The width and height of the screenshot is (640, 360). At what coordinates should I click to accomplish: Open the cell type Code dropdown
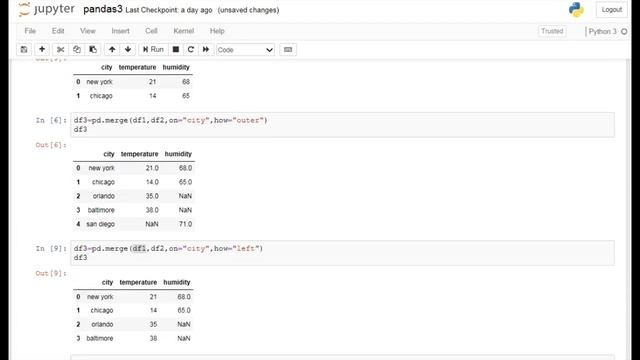coord(245,50)
